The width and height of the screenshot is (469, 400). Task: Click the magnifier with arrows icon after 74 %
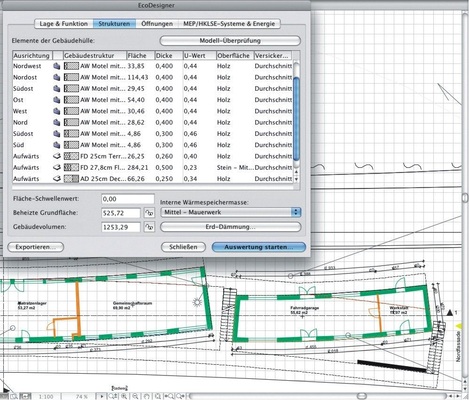pyautogui.click(x=113, y=396)
